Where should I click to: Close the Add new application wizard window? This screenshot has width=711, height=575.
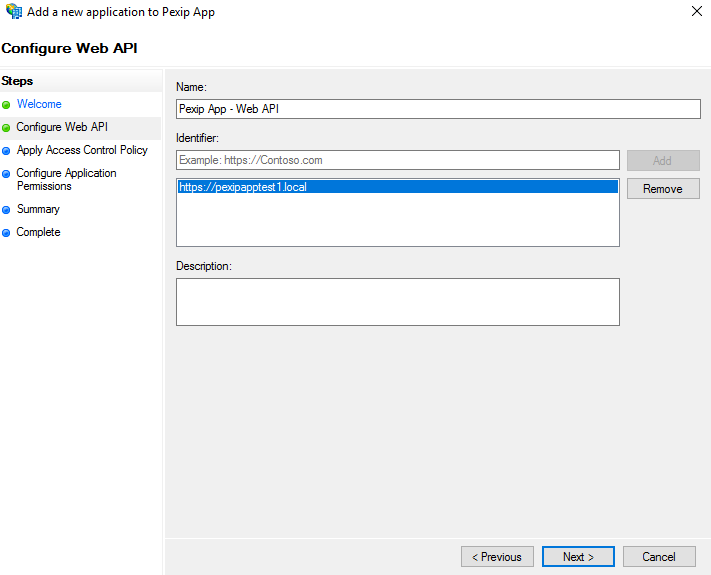pyautogui.click(x=696, y=12)
